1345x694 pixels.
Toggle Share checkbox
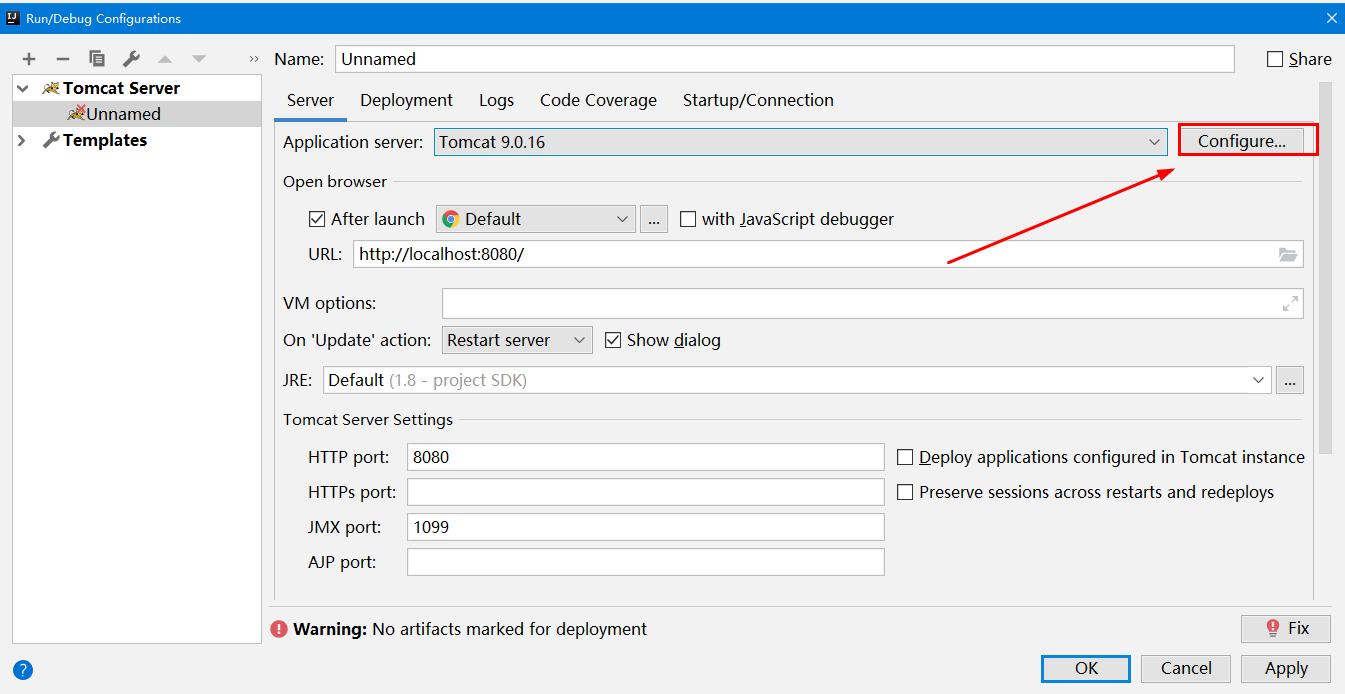(x=1275, y=59)
